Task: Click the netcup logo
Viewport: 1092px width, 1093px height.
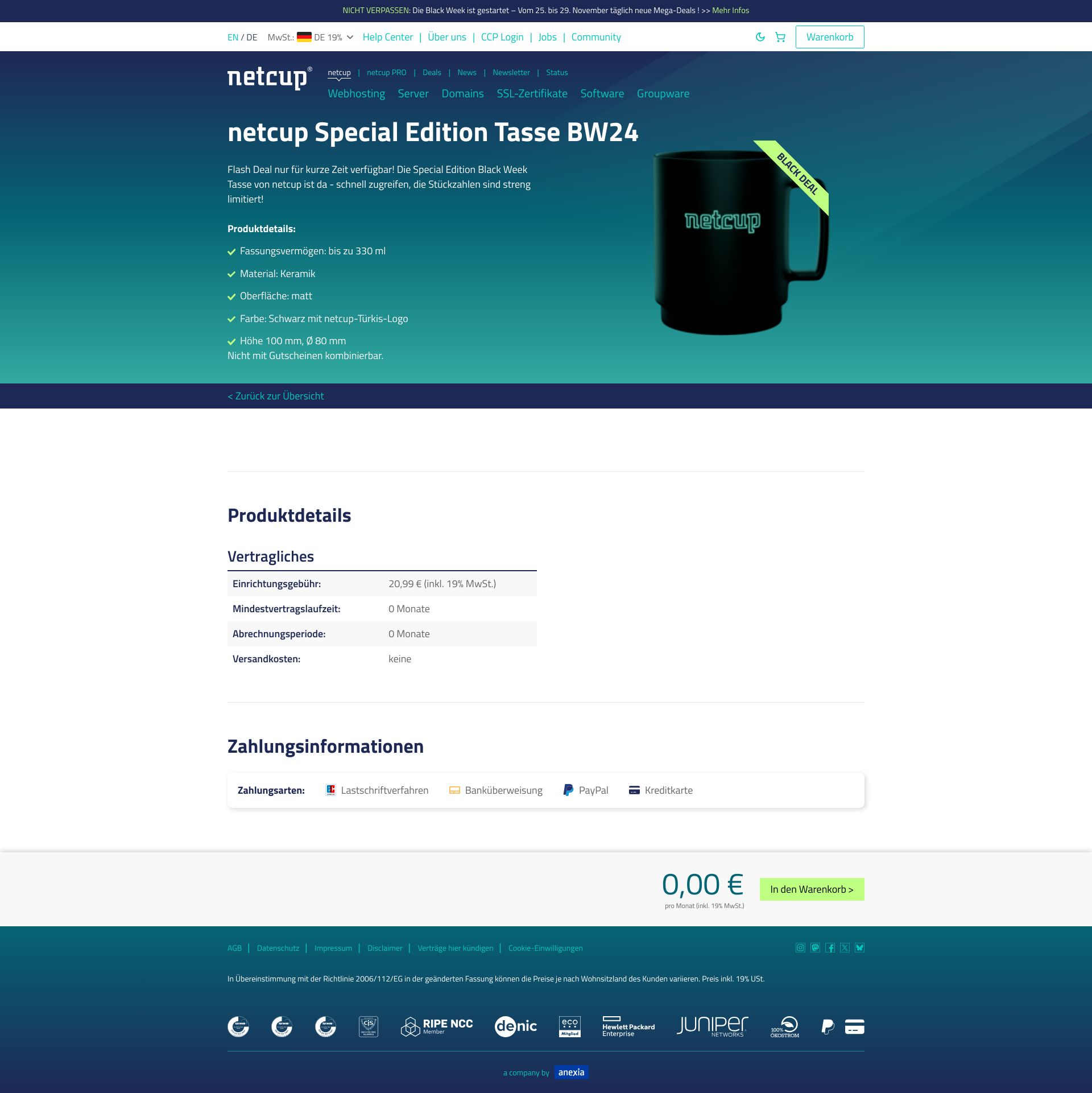Action: [270, 78]
